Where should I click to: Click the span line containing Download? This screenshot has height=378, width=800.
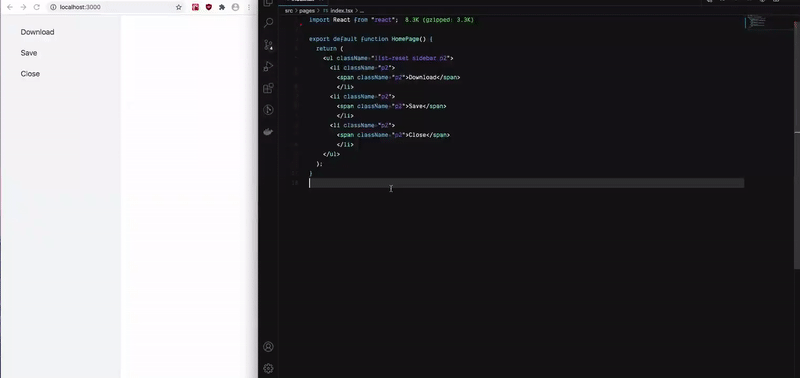(x=398, y=78)
